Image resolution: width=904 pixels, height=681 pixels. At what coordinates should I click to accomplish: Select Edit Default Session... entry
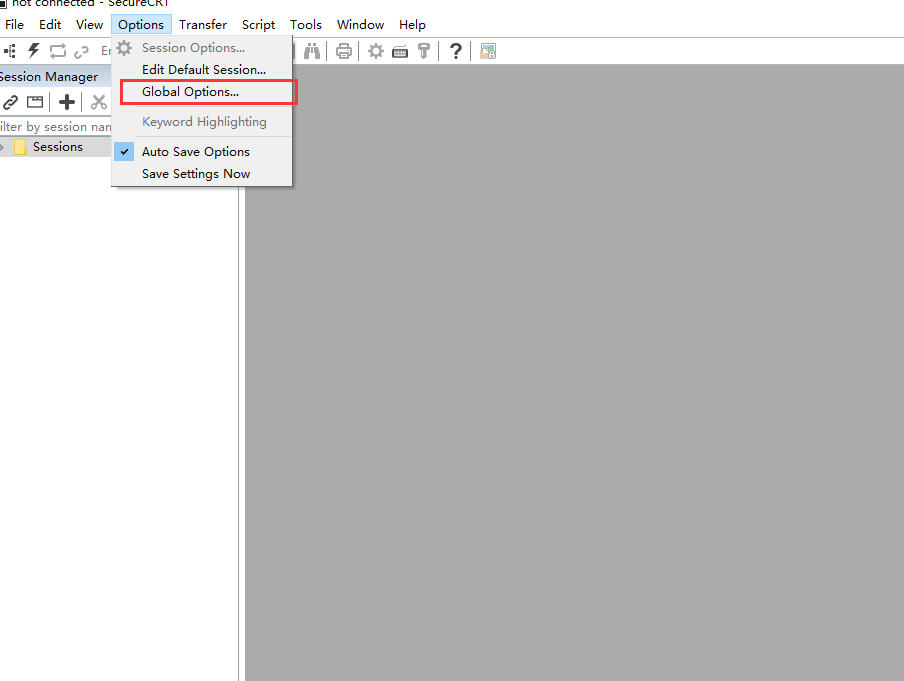[x=202, y=70]
